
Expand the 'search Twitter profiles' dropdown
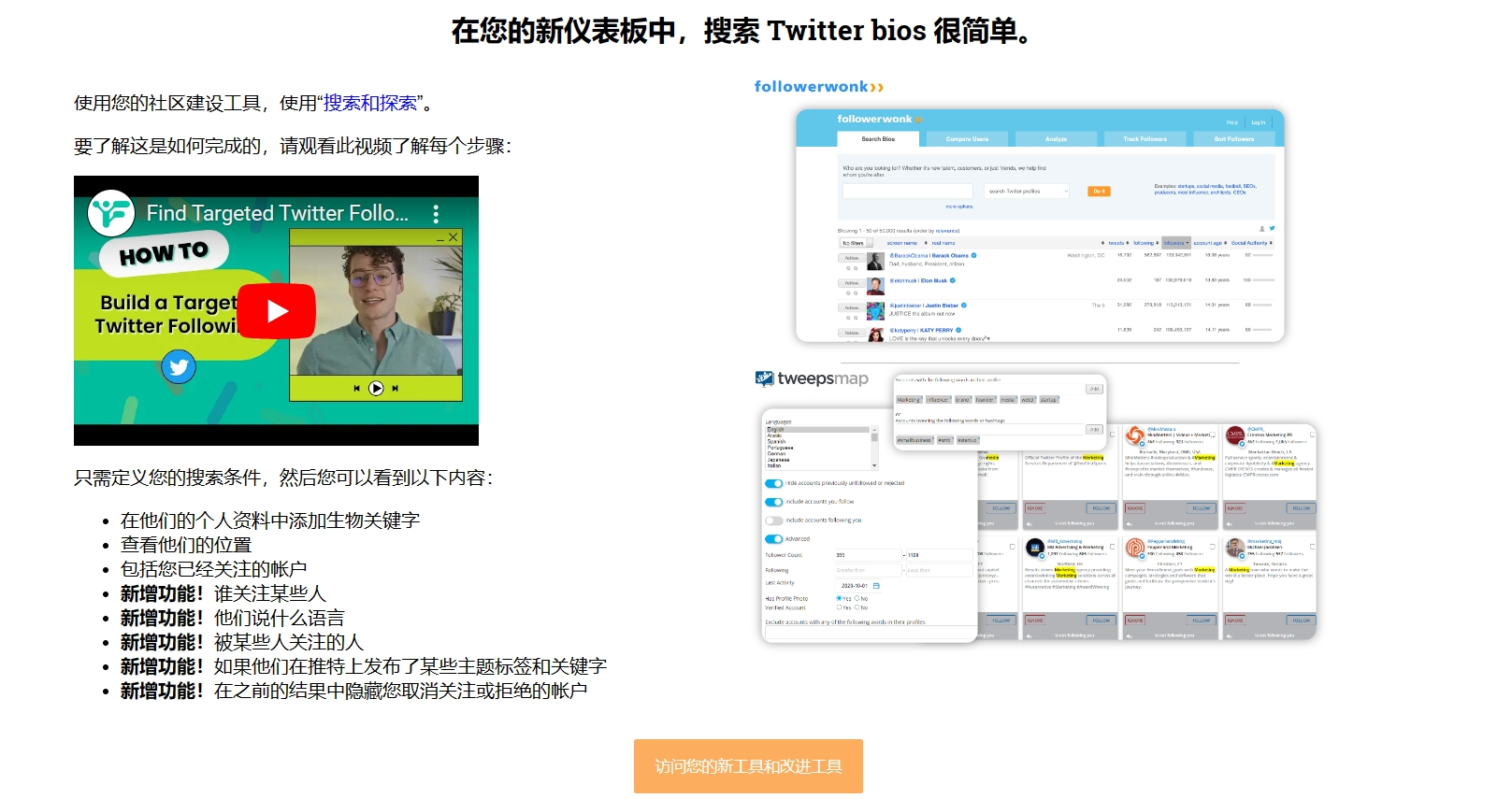click(x=1027, y=191)
